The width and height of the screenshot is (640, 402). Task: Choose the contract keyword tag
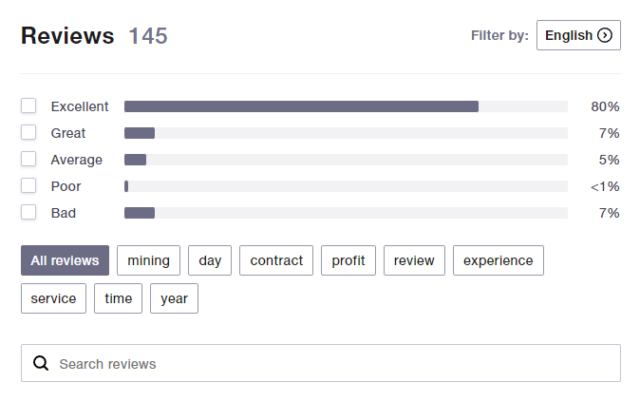coord(276,260)
